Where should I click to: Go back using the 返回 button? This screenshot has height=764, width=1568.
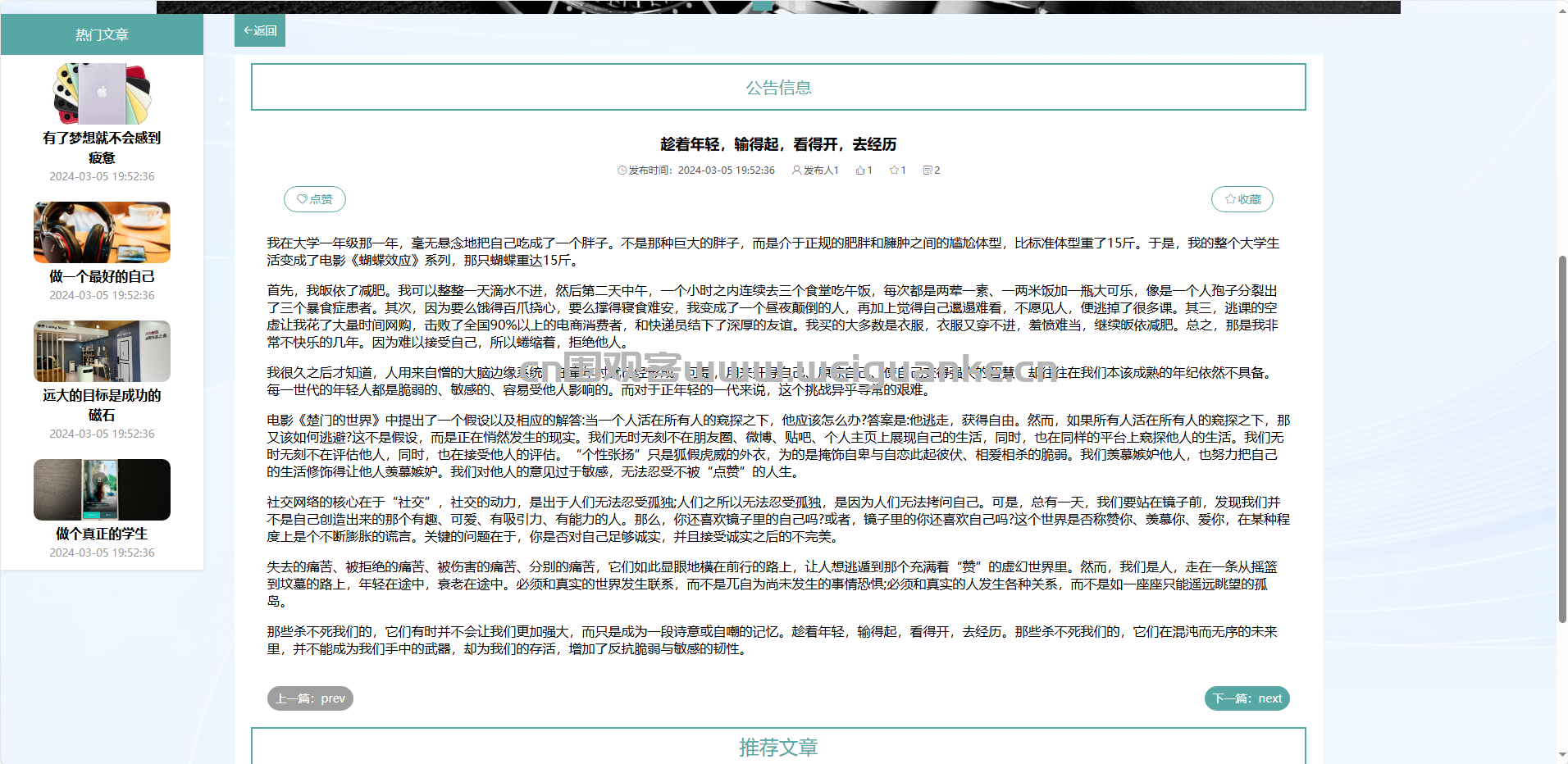pyautogui.click(x=260, y=31)
